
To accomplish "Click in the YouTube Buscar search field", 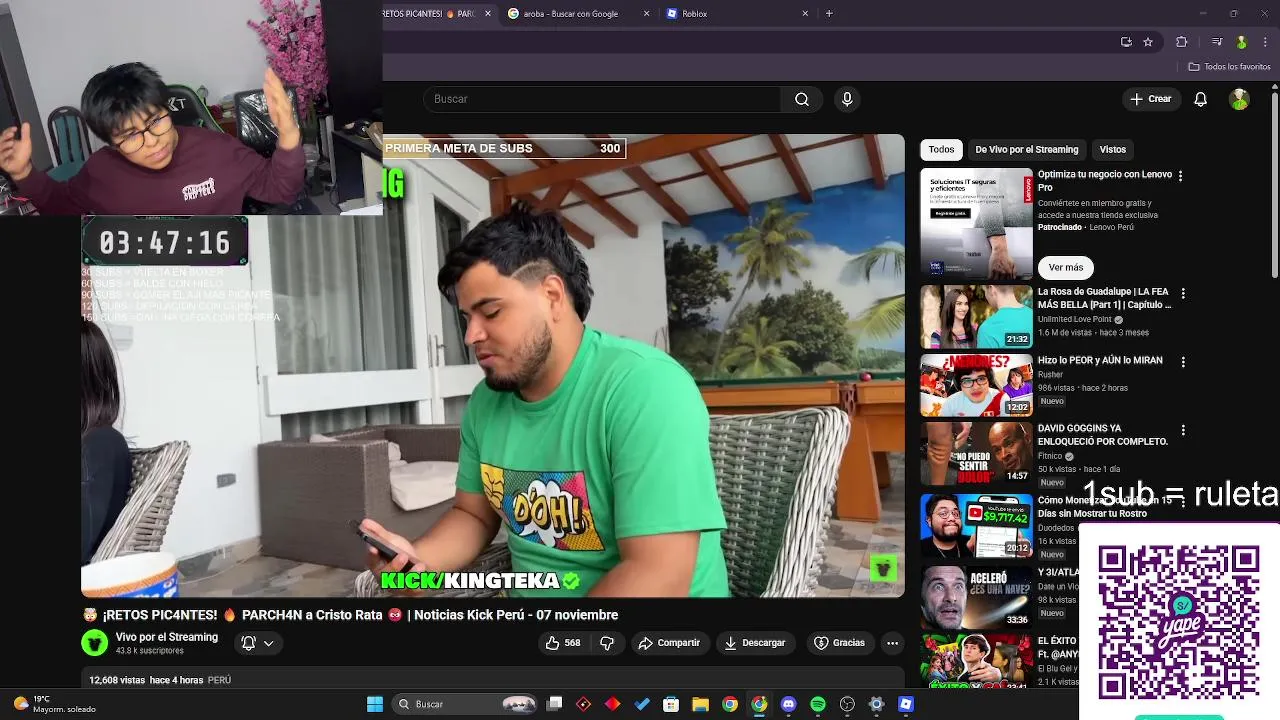I will 602,99.
